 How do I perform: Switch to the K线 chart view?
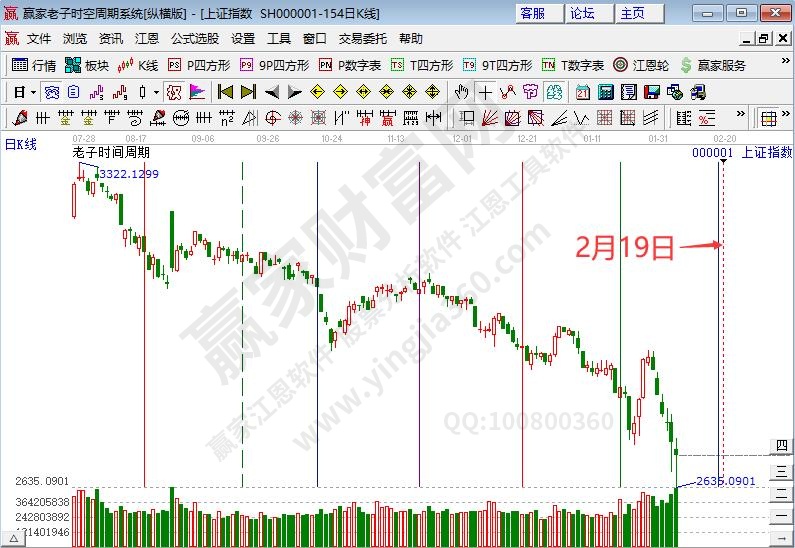[x=138, y=65]
